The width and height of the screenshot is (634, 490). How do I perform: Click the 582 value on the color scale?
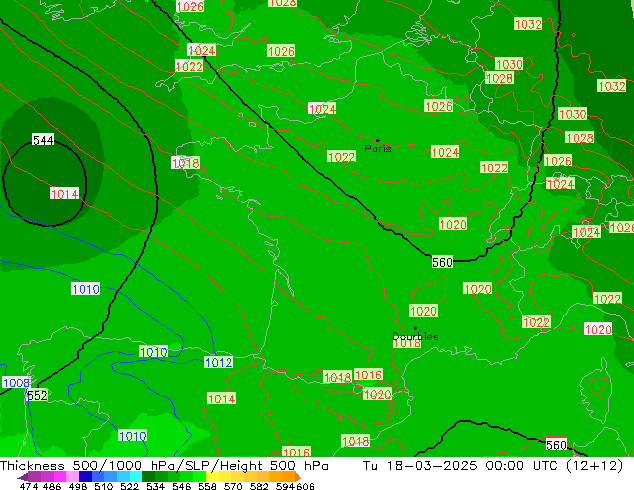[x=259, y=486]
